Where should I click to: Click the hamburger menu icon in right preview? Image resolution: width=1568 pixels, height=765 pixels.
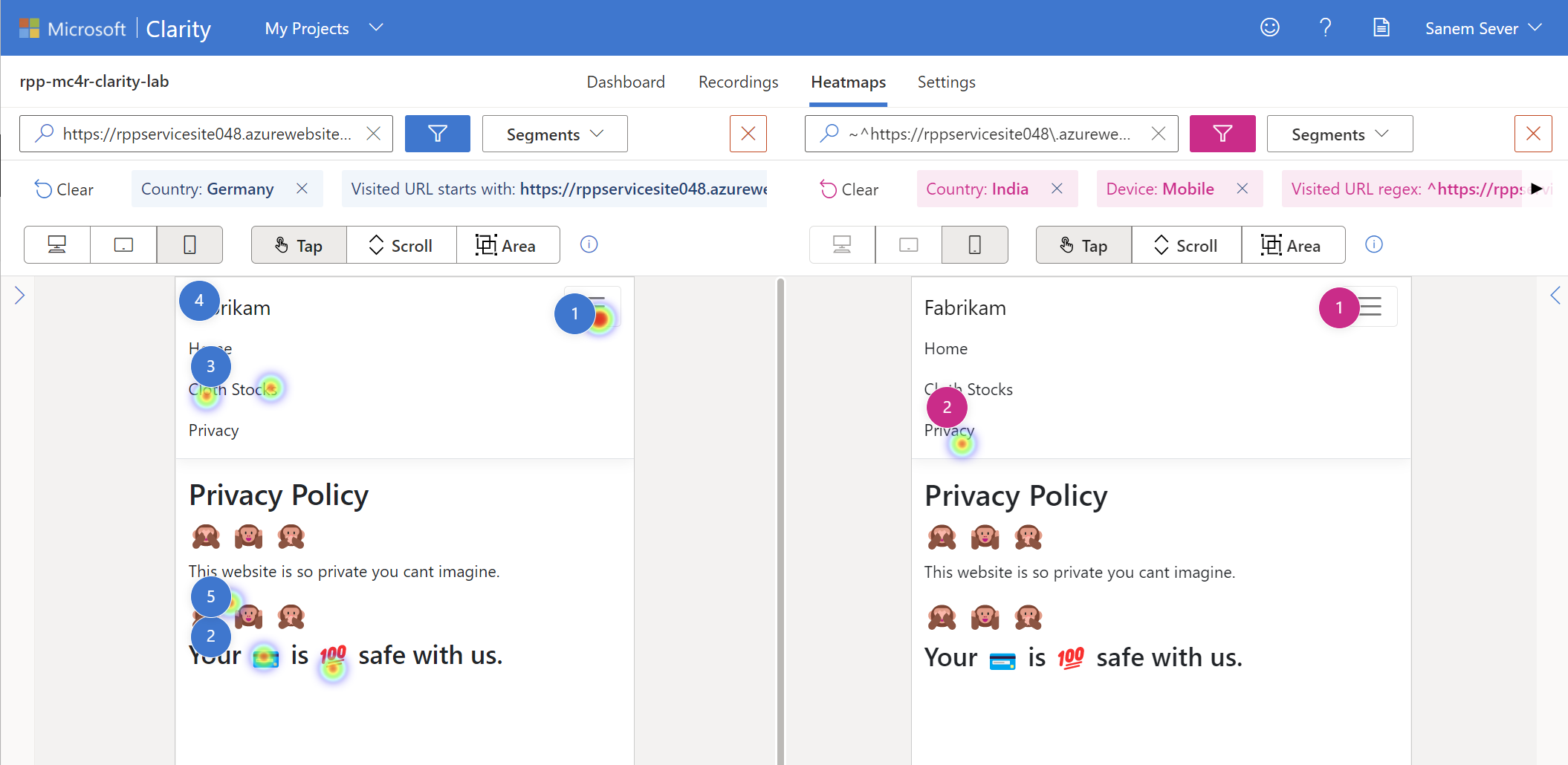(x=1370, y=307)
